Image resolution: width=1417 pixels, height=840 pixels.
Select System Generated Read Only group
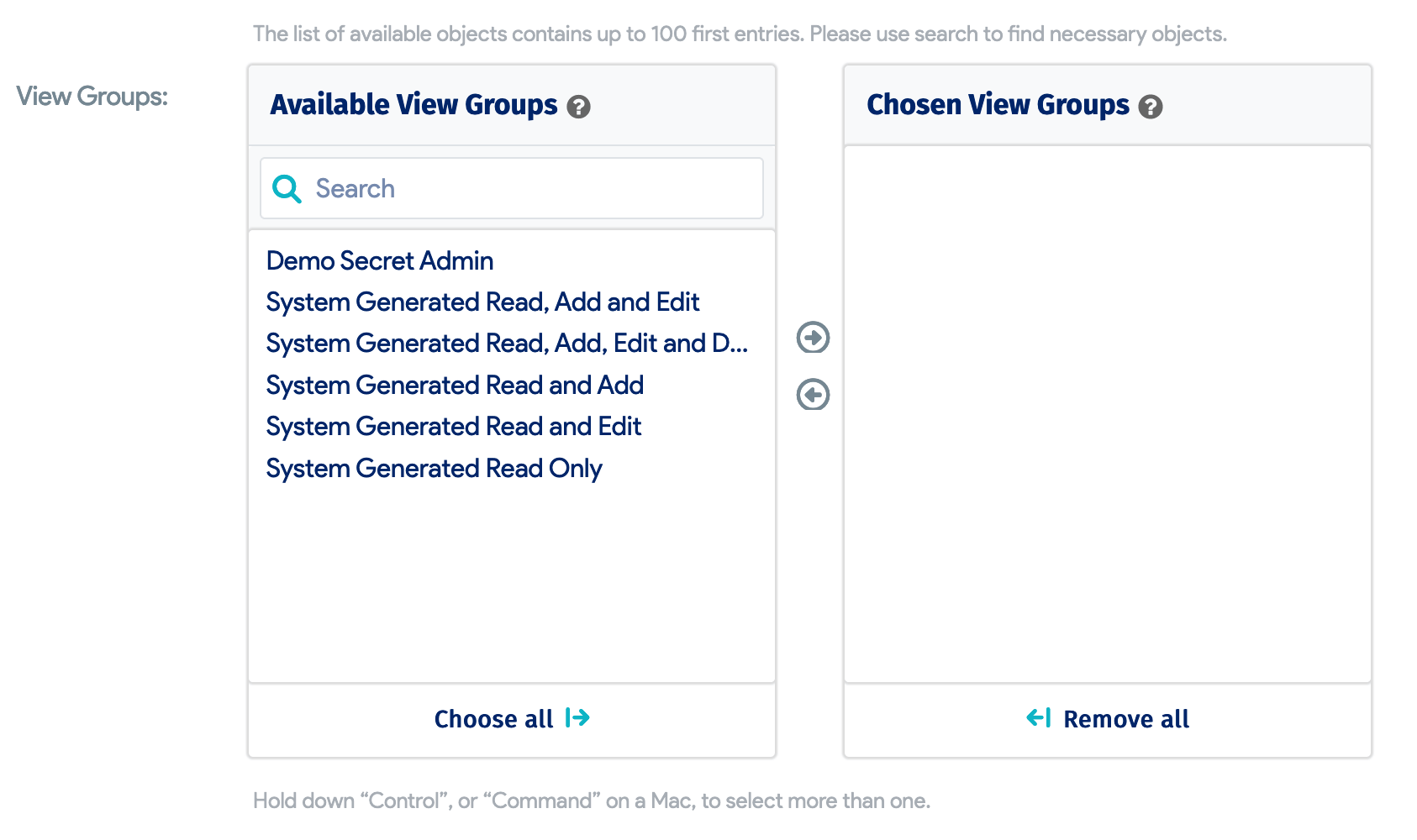434,469
